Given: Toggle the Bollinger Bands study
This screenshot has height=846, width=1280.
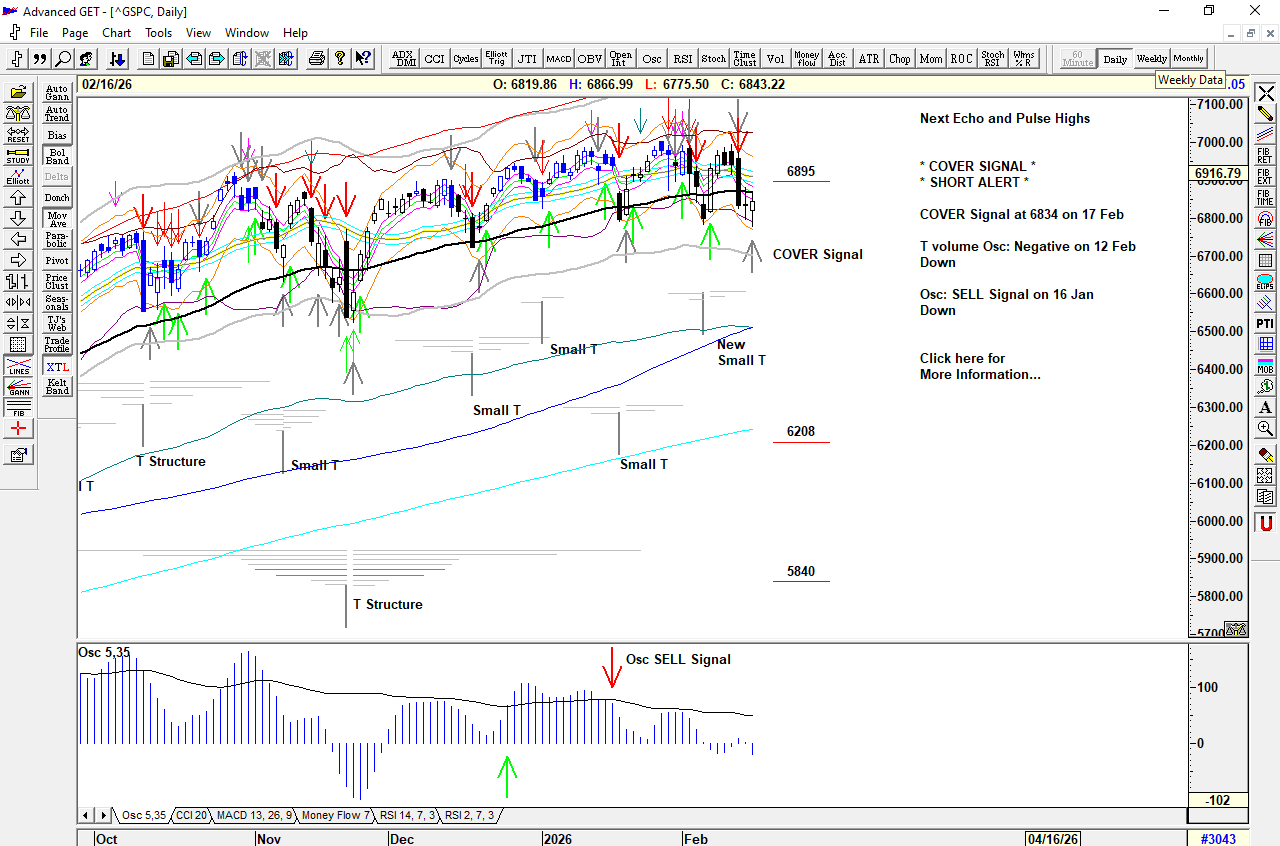Looking at the screenshot, I should (x=57, y=156).
